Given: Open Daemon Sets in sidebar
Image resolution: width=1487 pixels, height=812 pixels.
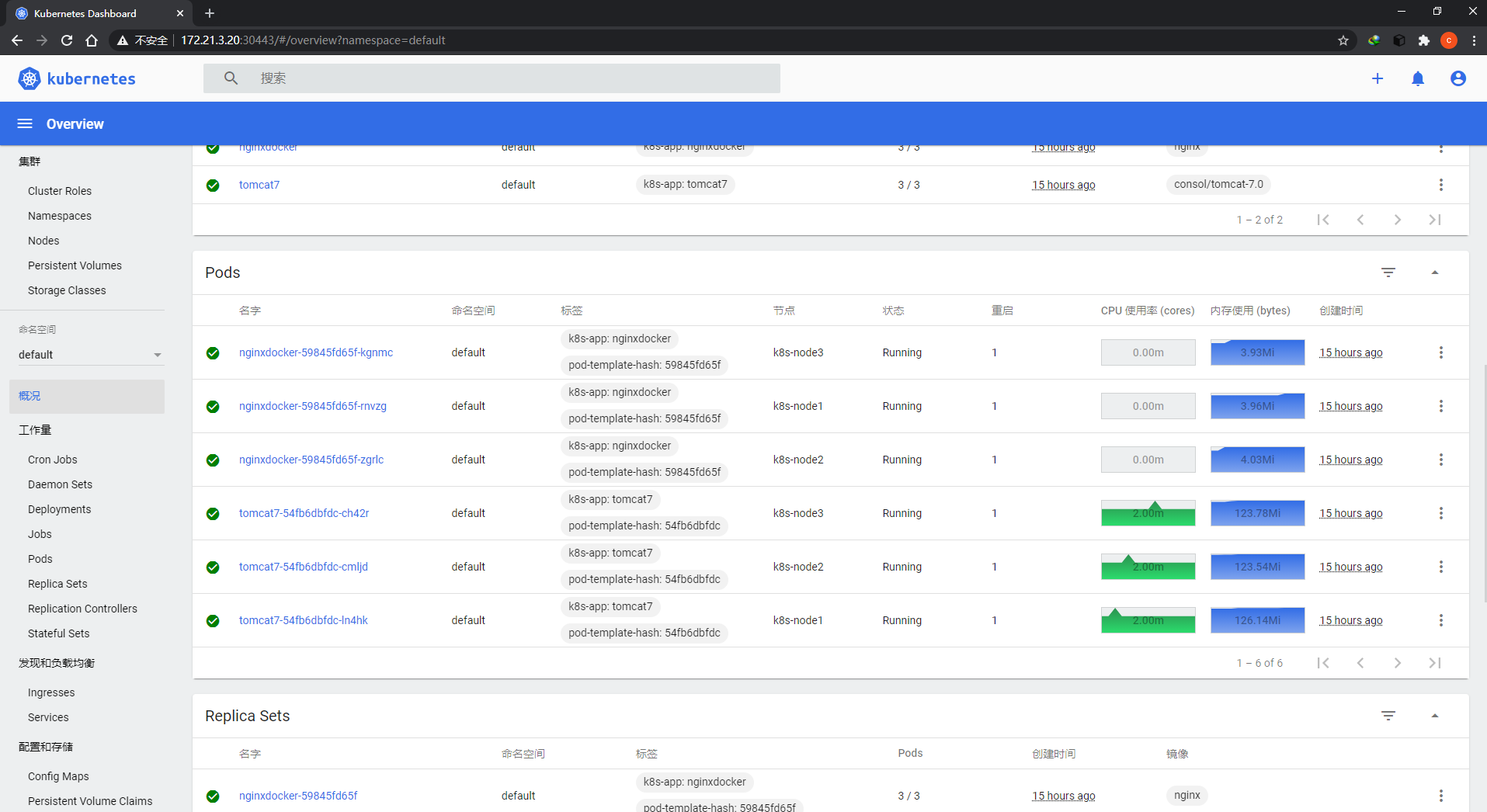Looking at the screenshot, I should (60, 484).
